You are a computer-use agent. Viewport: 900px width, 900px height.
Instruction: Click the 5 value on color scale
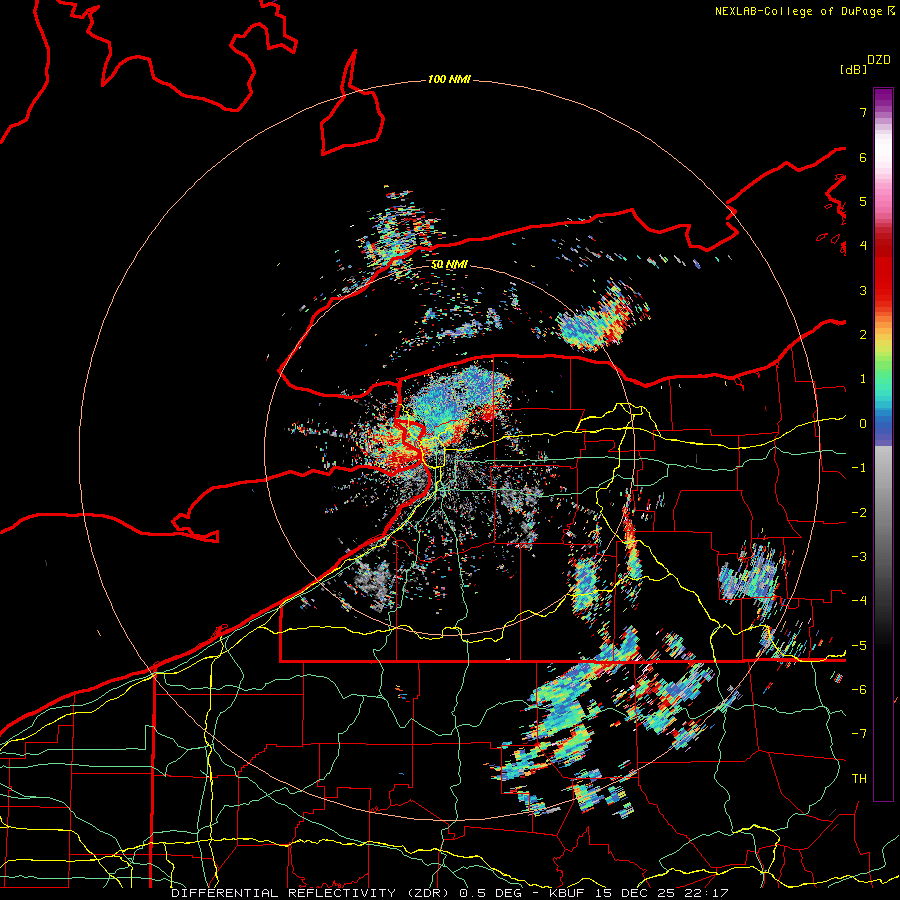pyautogui.click(x=863, y=201)
